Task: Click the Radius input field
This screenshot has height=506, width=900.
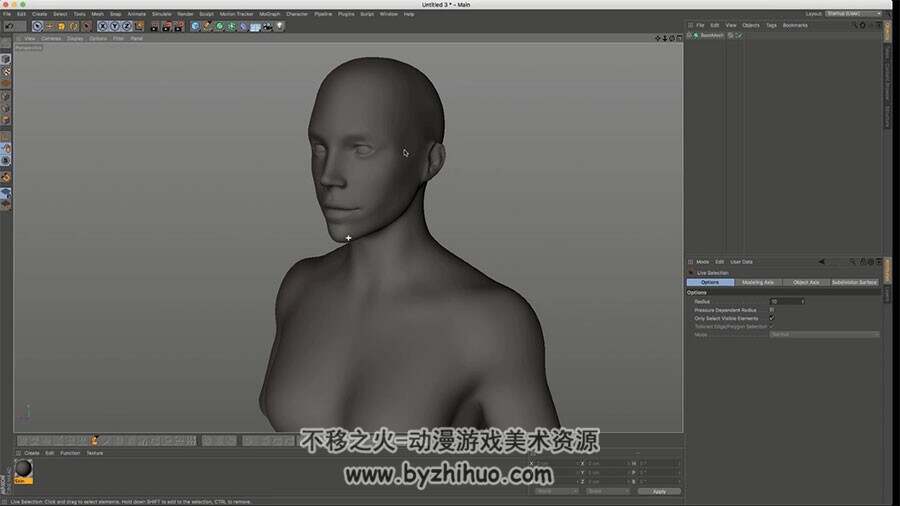Action: [x=785, y=301]
